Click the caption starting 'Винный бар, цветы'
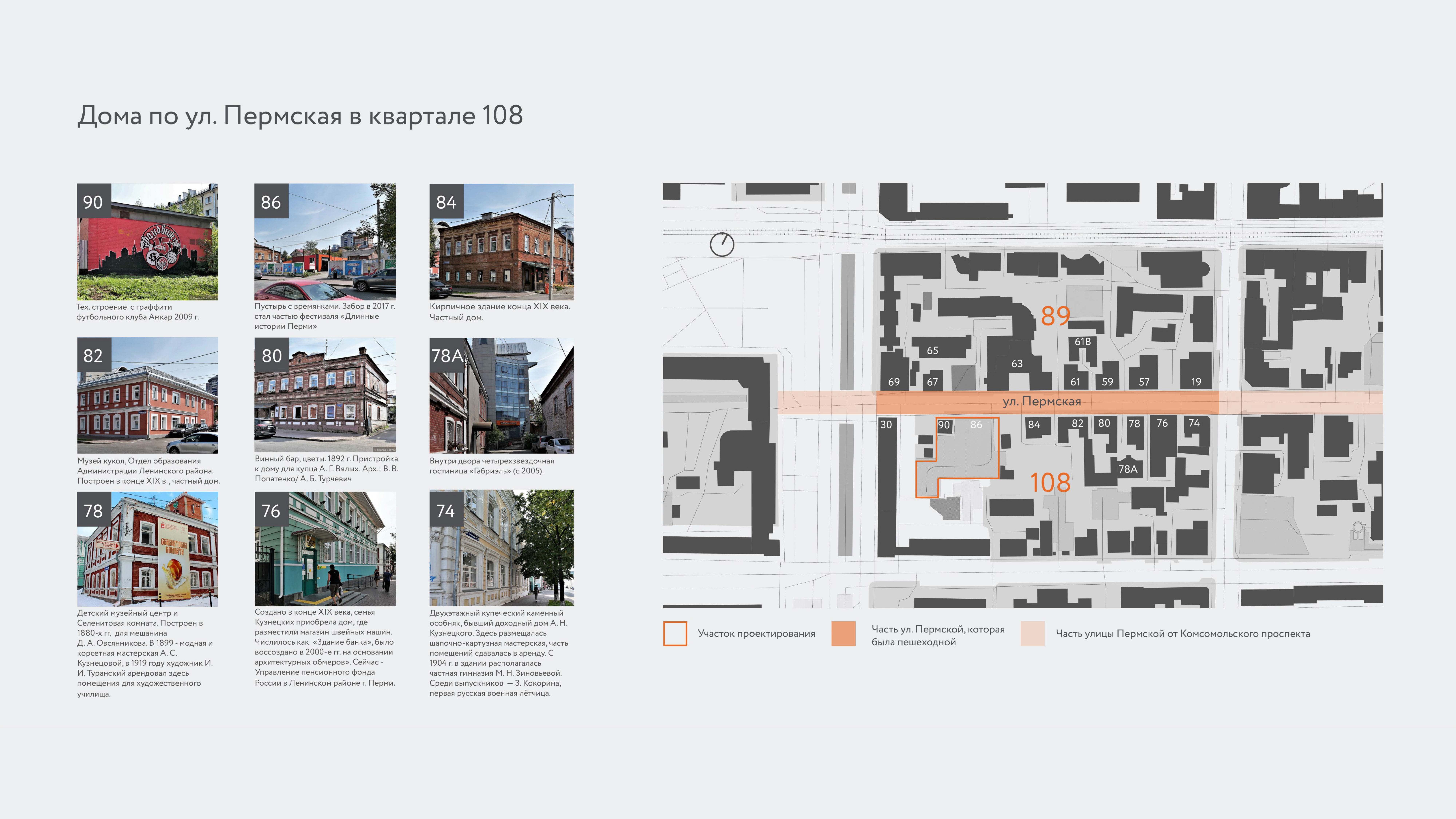 point(327,469)
